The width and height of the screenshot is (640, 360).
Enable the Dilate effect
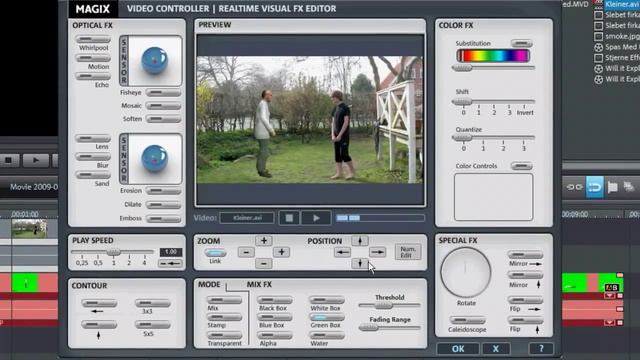(163, 205)
